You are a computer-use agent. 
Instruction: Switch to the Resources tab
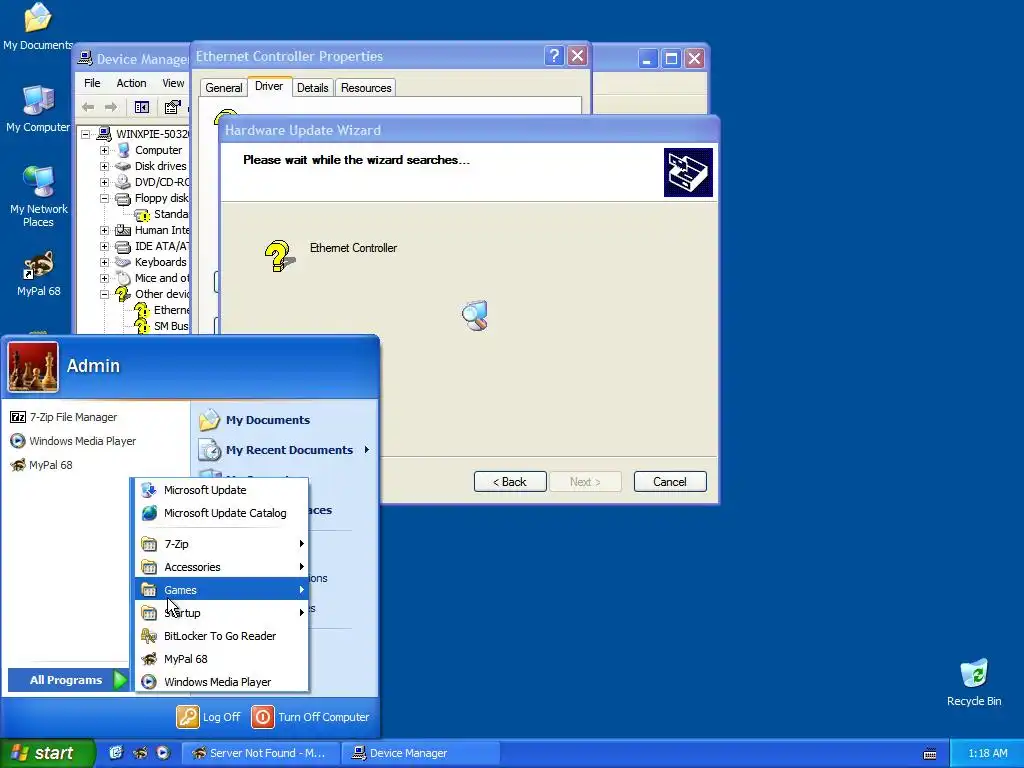pos(366,88)
